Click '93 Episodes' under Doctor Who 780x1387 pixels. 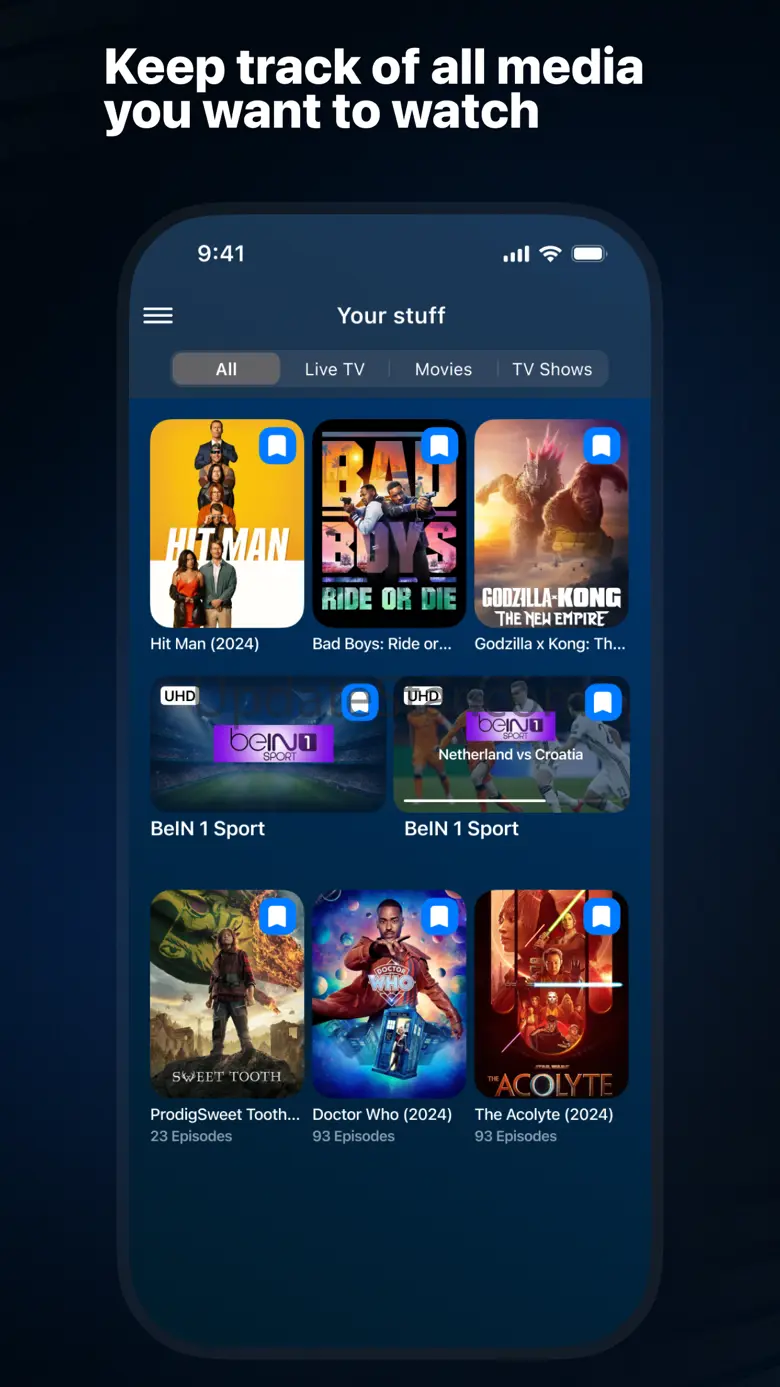[353, 1136]
